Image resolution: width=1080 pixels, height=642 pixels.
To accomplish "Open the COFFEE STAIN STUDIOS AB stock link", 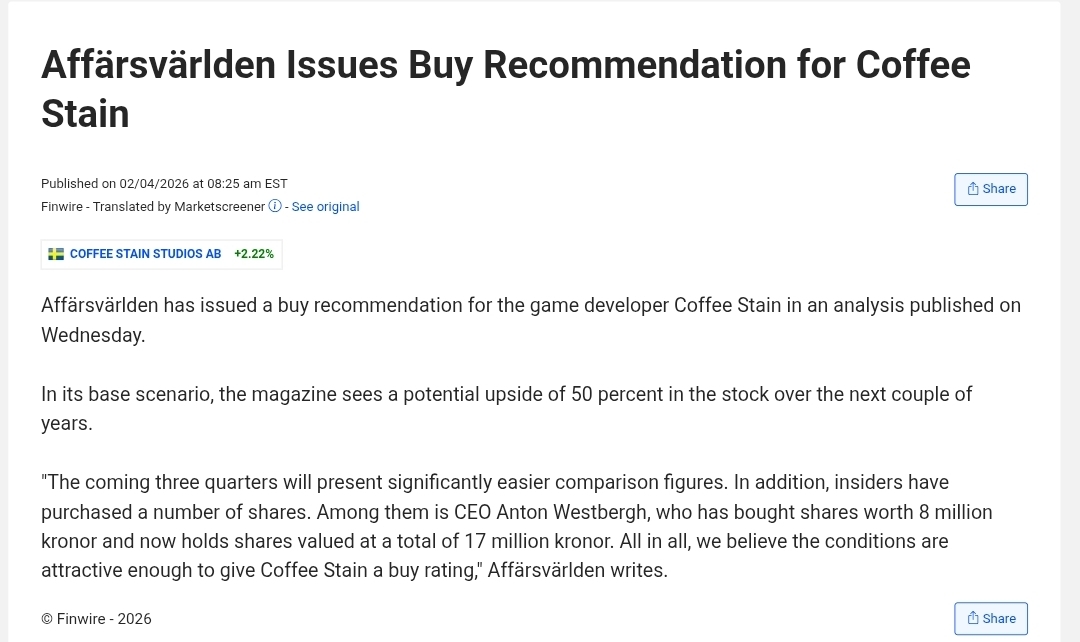I will [x=145, y=254].
